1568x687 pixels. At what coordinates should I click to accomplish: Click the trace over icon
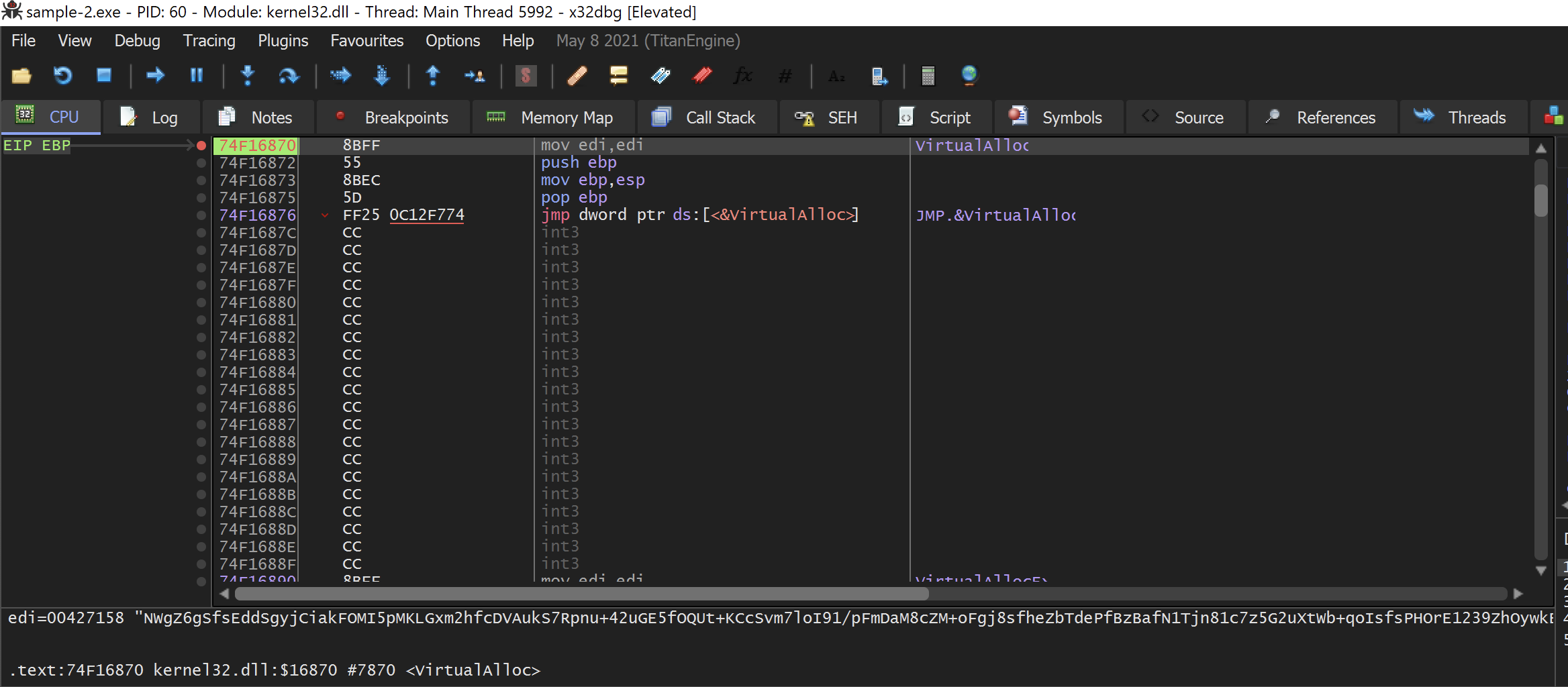pyautogui.click(x=381, y=76)
